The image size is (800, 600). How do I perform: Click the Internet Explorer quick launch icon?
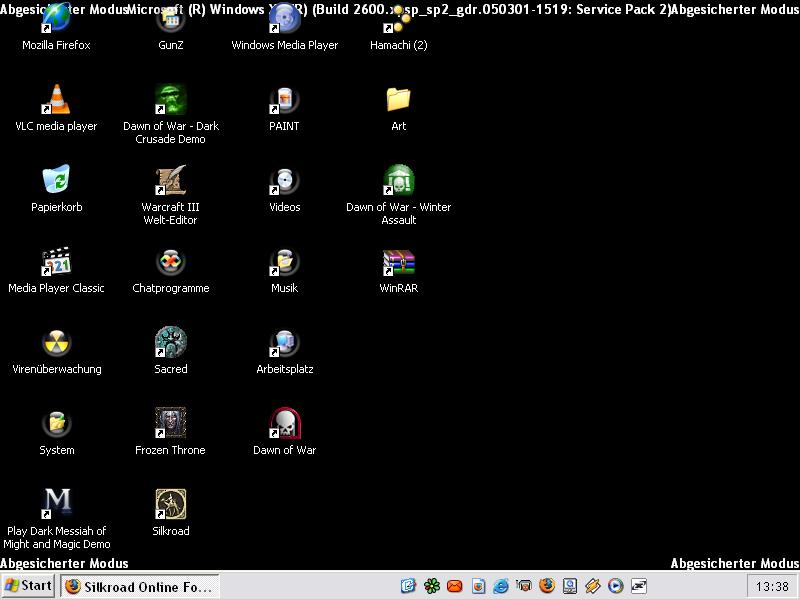click(501, 586)
